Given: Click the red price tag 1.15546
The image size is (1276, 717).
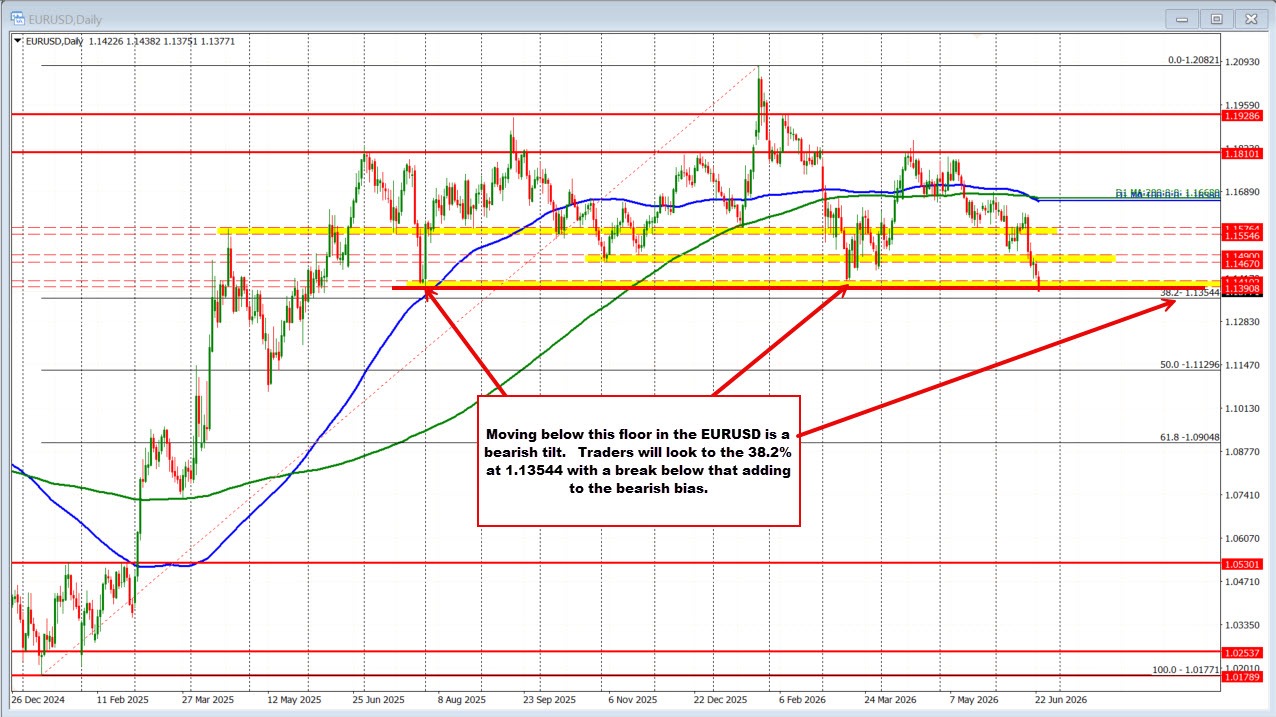Looking at the screenshot, I should click(1243, 236).
